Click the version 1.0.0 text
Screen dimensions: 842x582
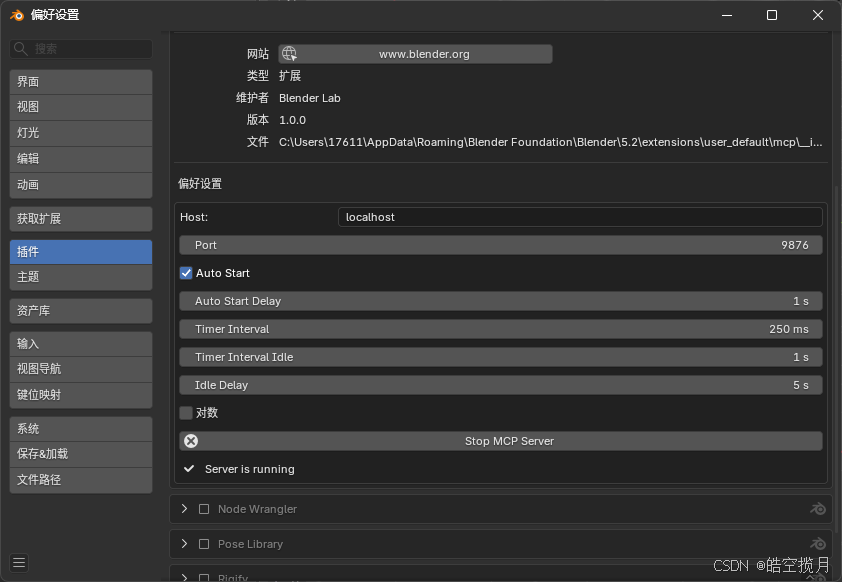coord(293,120)
